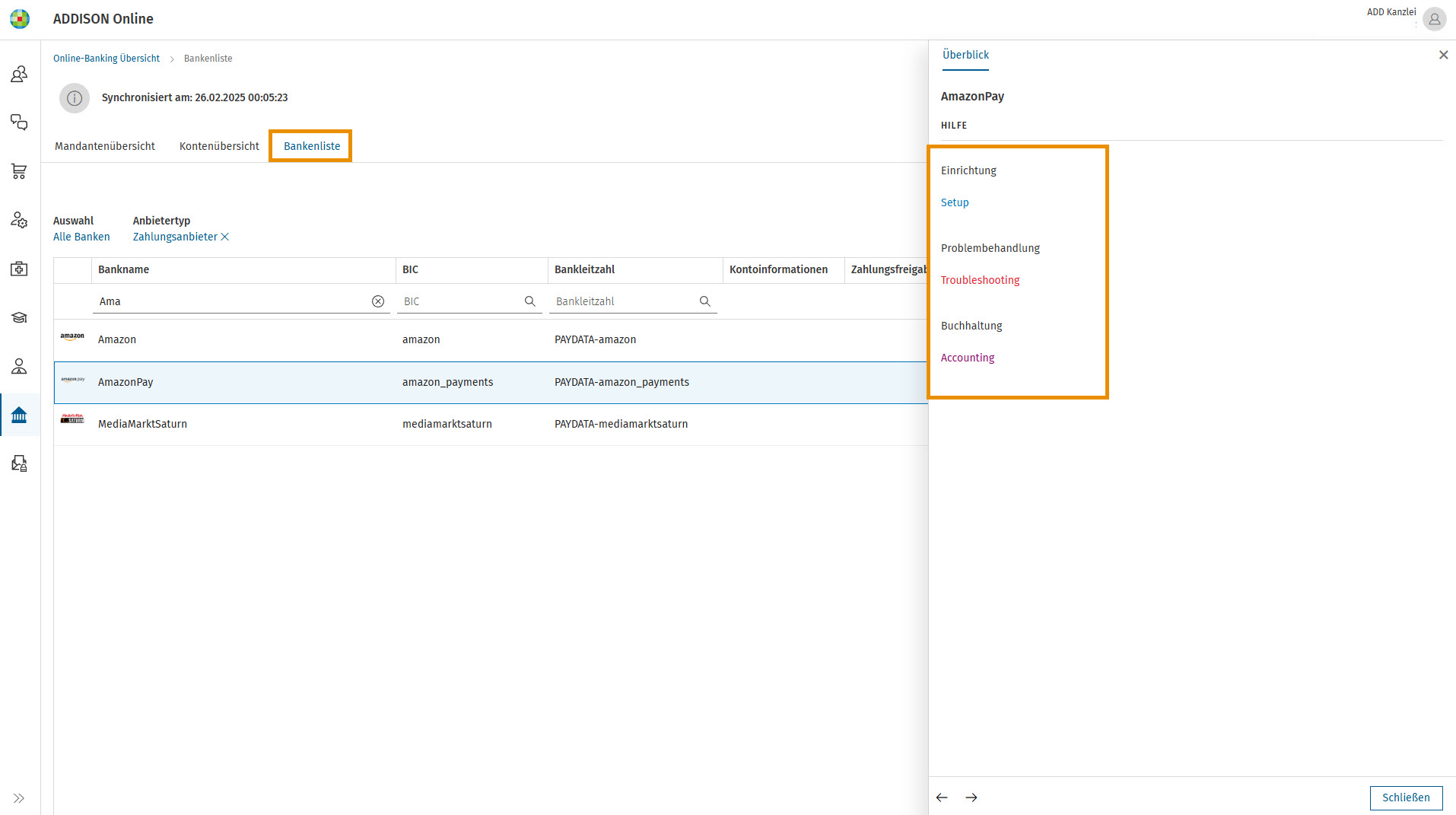Click the Amazon logo thumbnail

(x=72, y=336)
